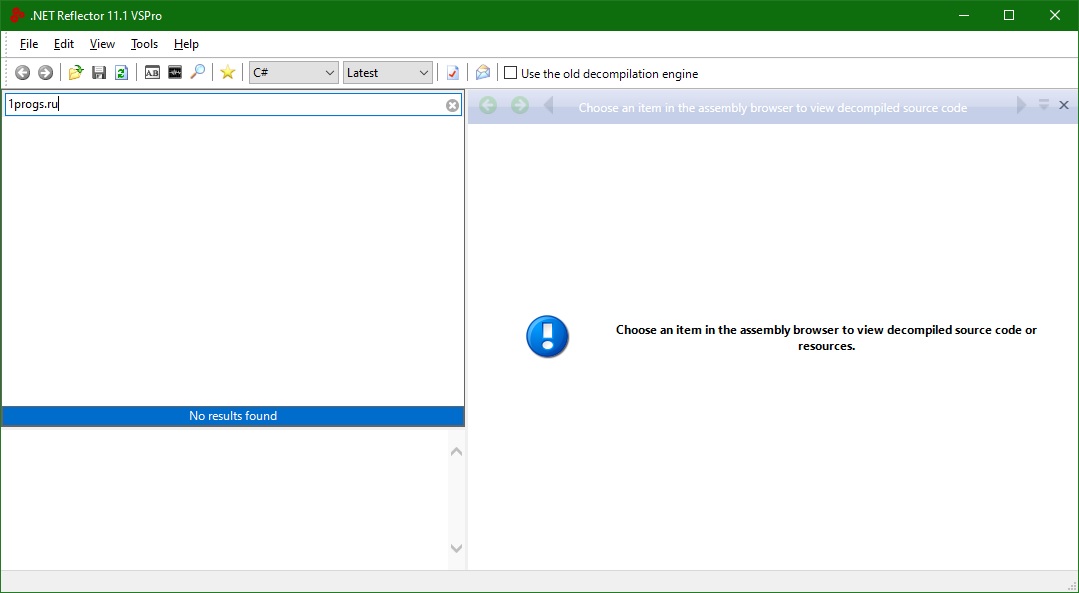Click the right triangle in code pane header
Screen dimensions: 1079x593
(x=1021, y=105)
